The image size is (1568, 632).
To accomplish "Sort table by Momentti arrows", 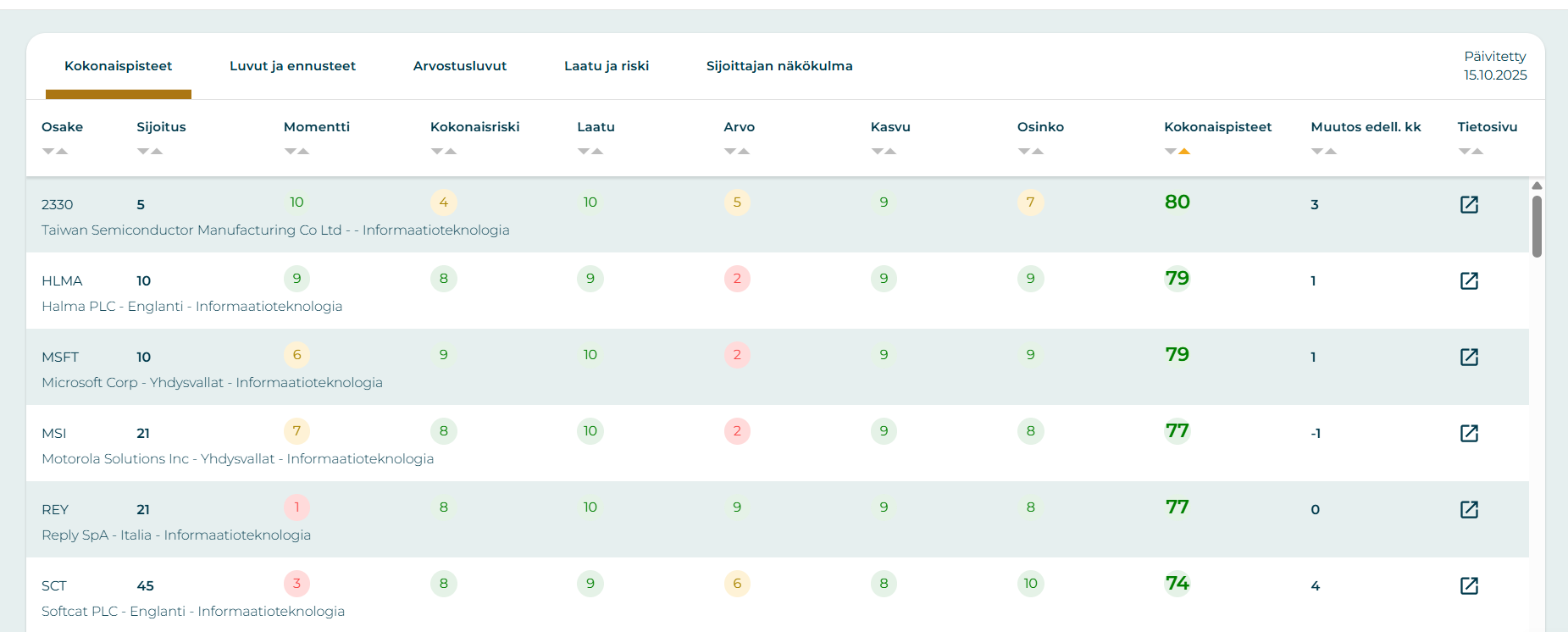I will pos(296,151).
